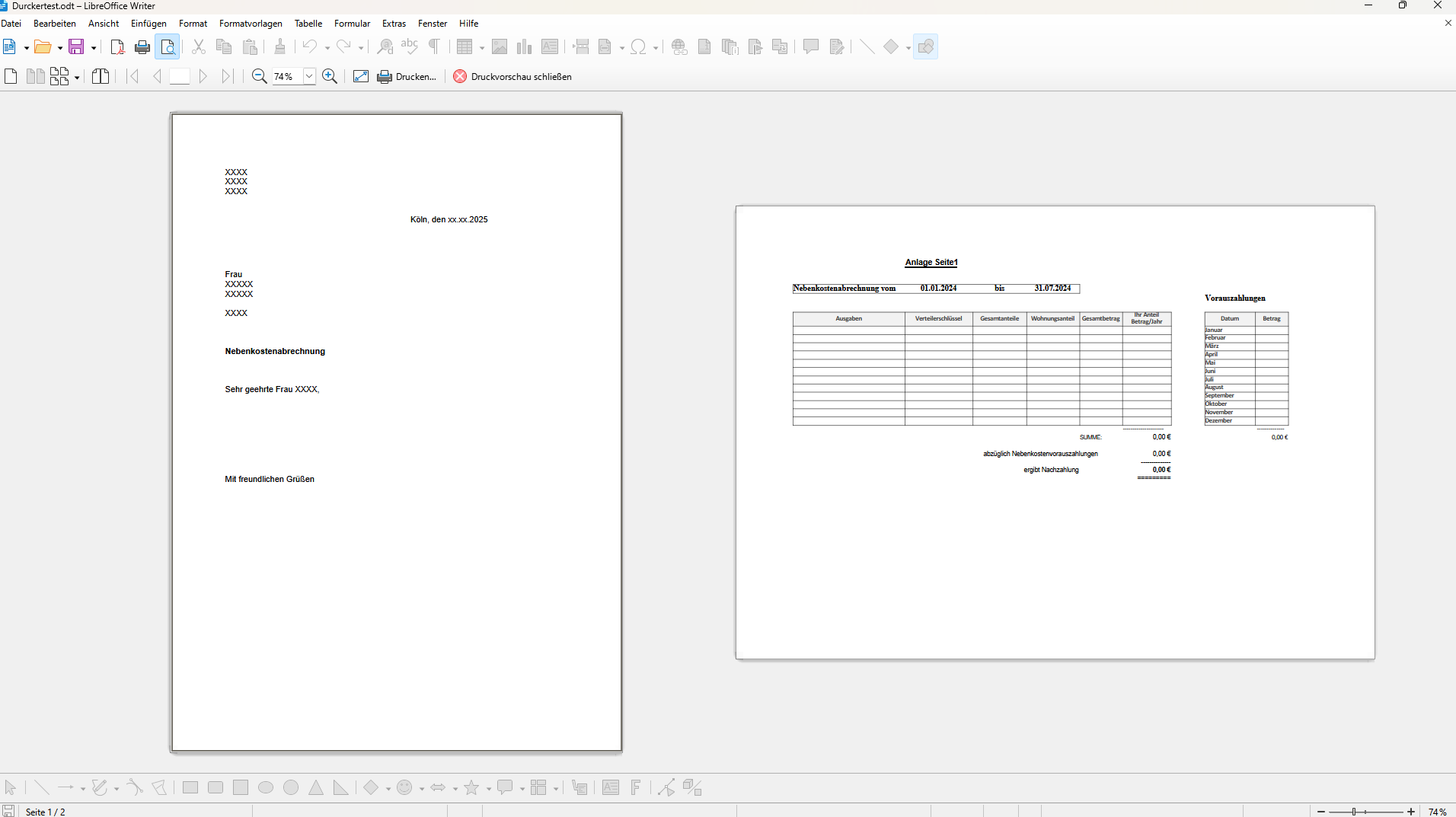The image size is (1456, 817).
Task: Click the Zoom In magnifier icon
Action: 330,76
